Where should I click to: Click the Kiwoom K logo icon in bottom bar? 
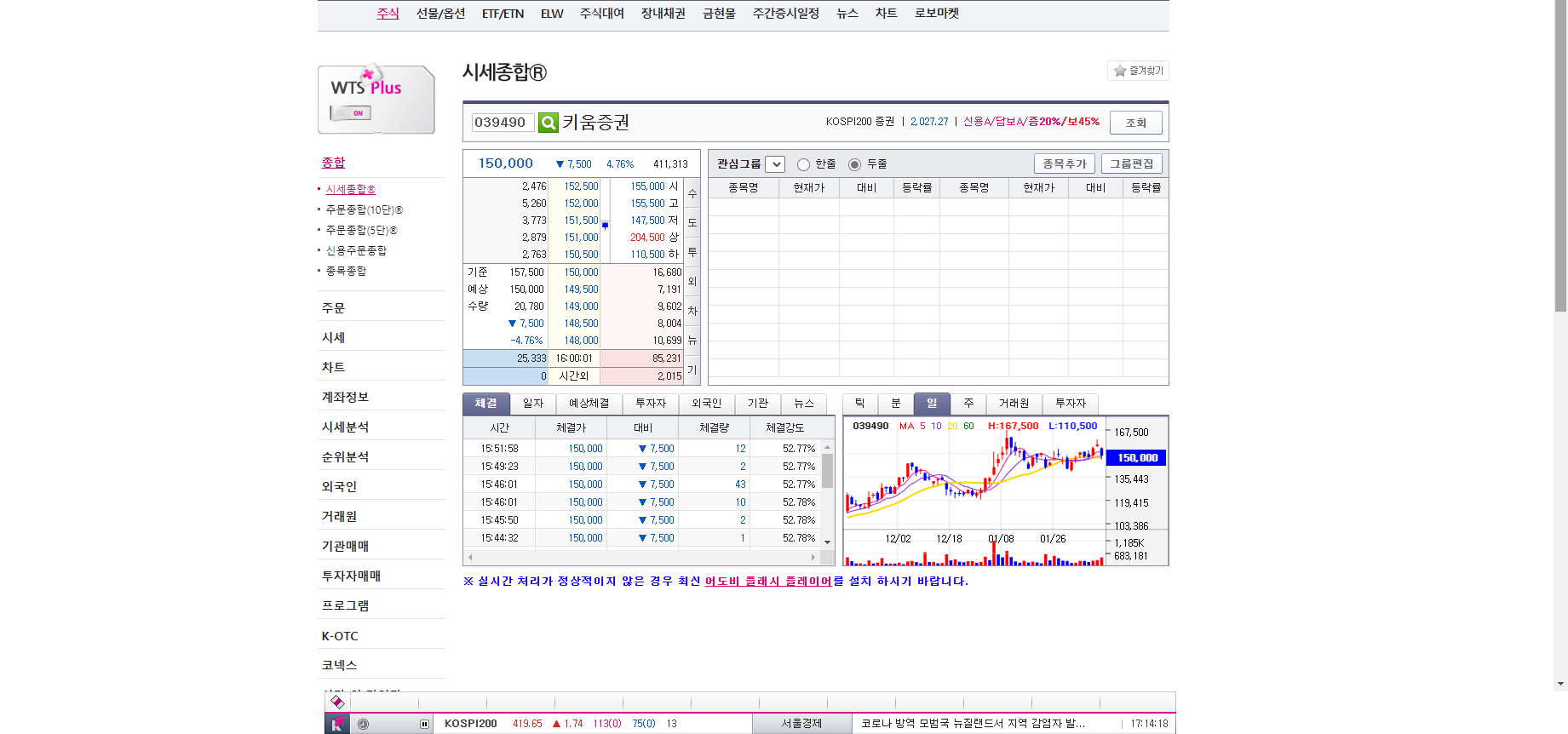coord(337,724)
